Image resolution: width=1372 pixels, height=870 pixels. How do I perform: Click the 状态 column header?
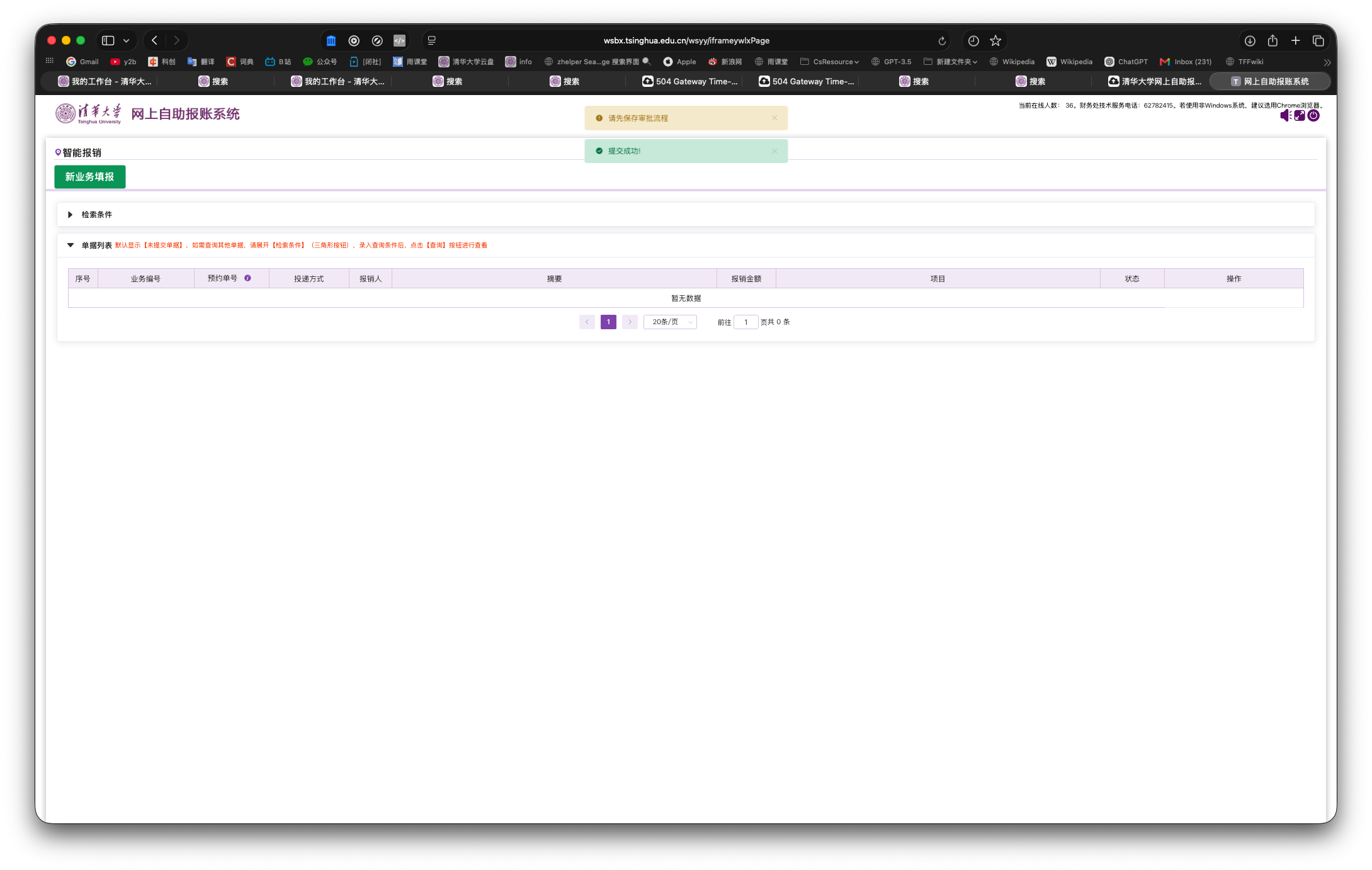click(x=1132, y=279)
